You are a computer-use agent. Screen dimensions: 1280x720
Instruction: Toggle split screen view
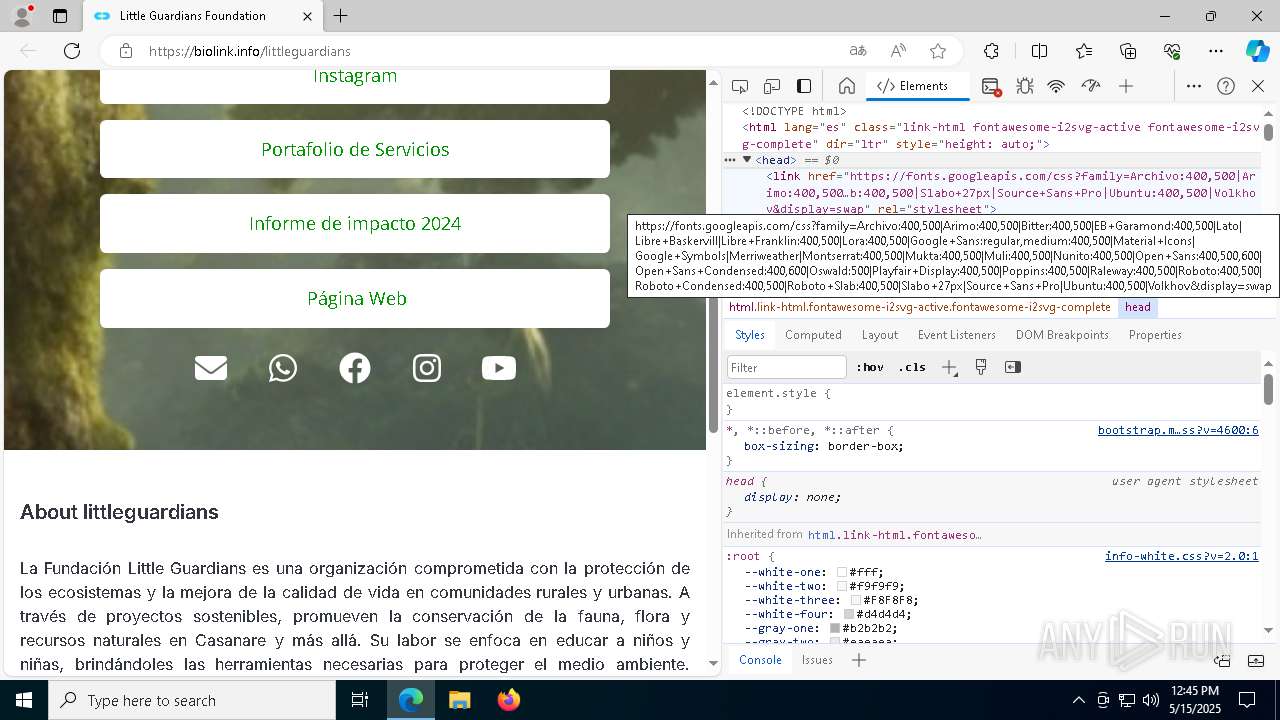(x=1039, y=51)
